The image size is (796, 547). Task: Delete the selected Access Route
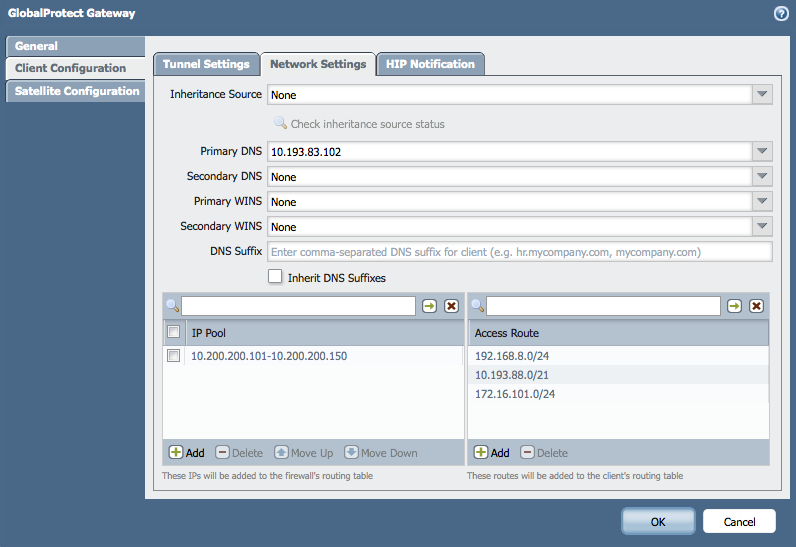click(544, 453)
